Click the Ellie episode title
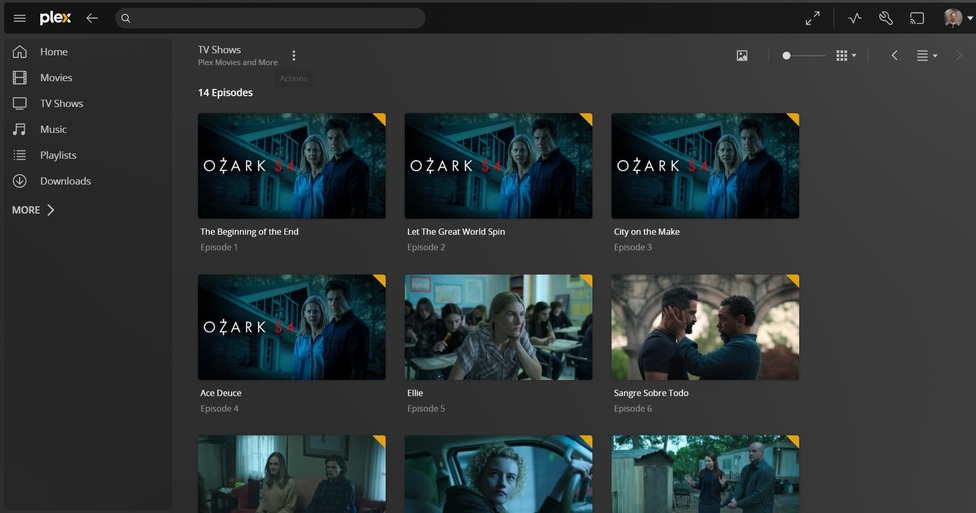Image resolution: width=976 pixels, height=513 pixels. click(415, 393)
